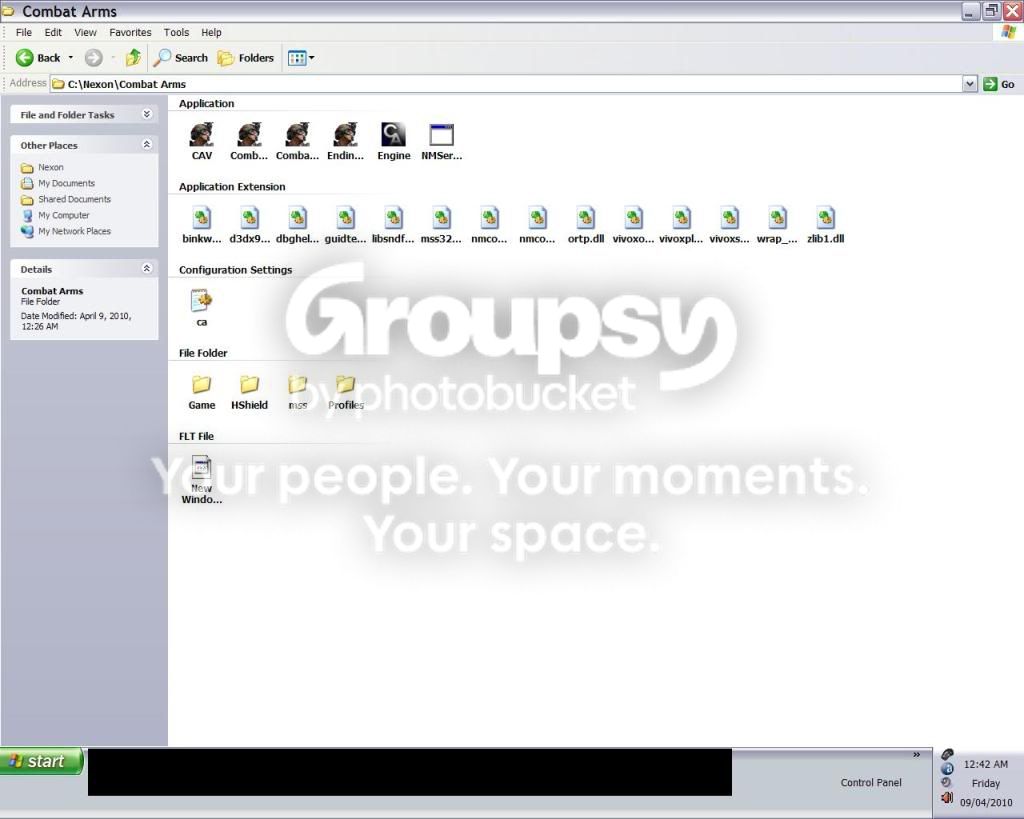Click the taskbar clock showing 12:42 AM
Image resolution: width=1024 pixels, height=819 pixels.
point(985,764)
